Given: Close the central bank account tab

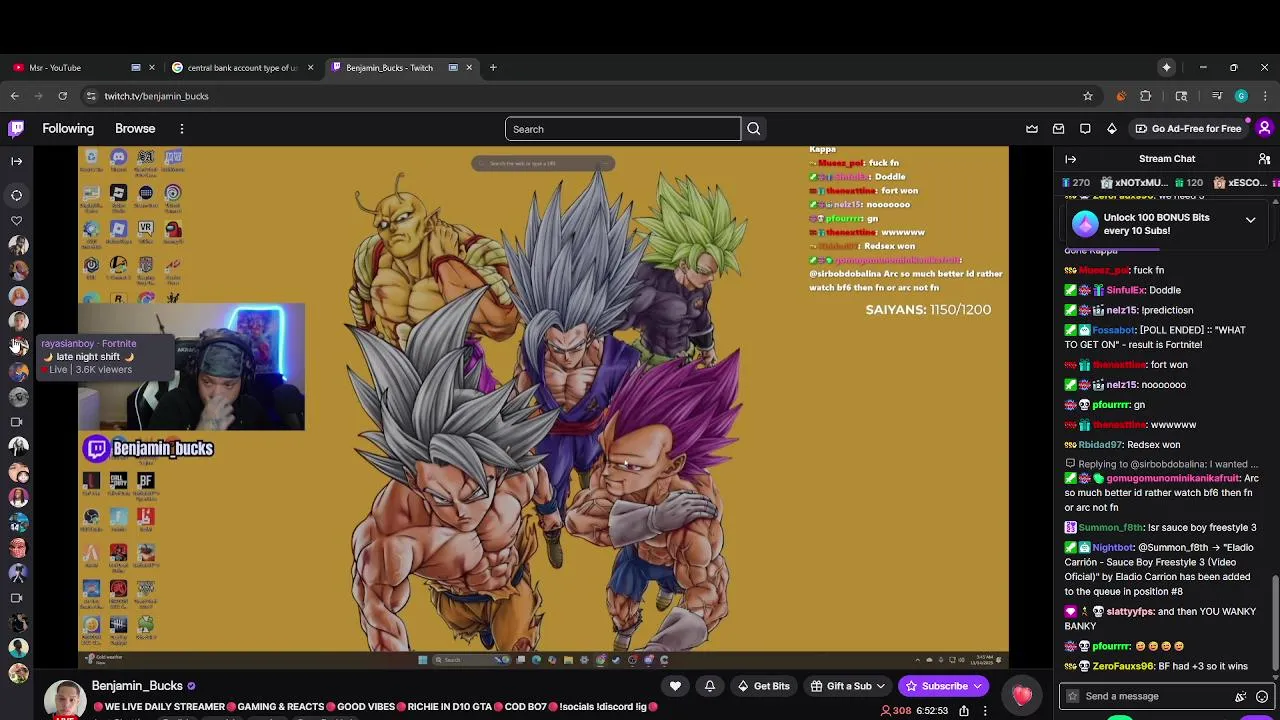Looking at the screenshot, I should [310, 68].
